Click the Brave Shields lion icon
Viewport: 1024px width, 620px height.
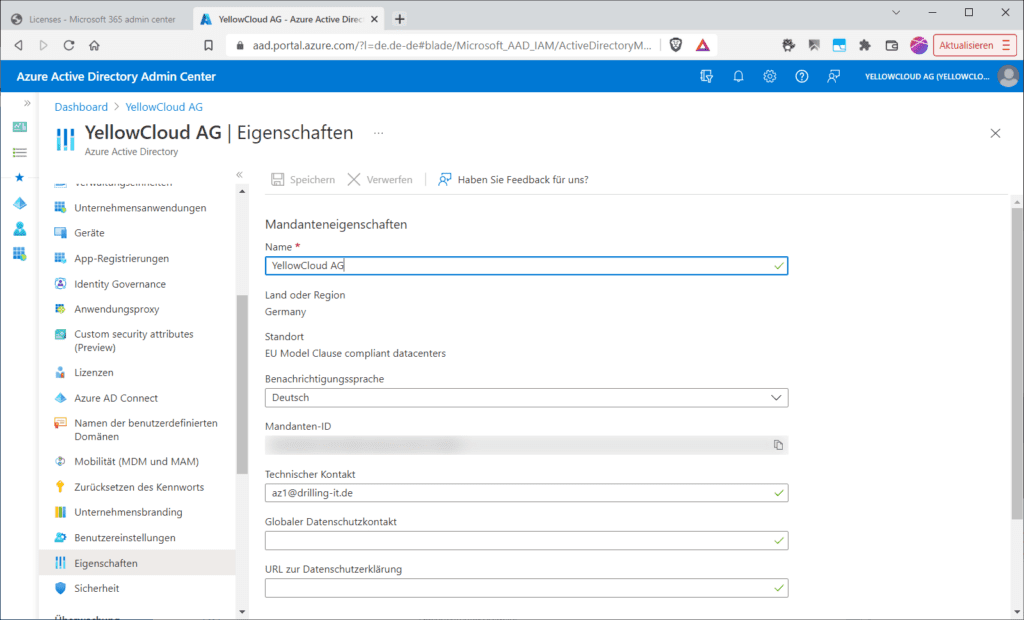(676, 45)
